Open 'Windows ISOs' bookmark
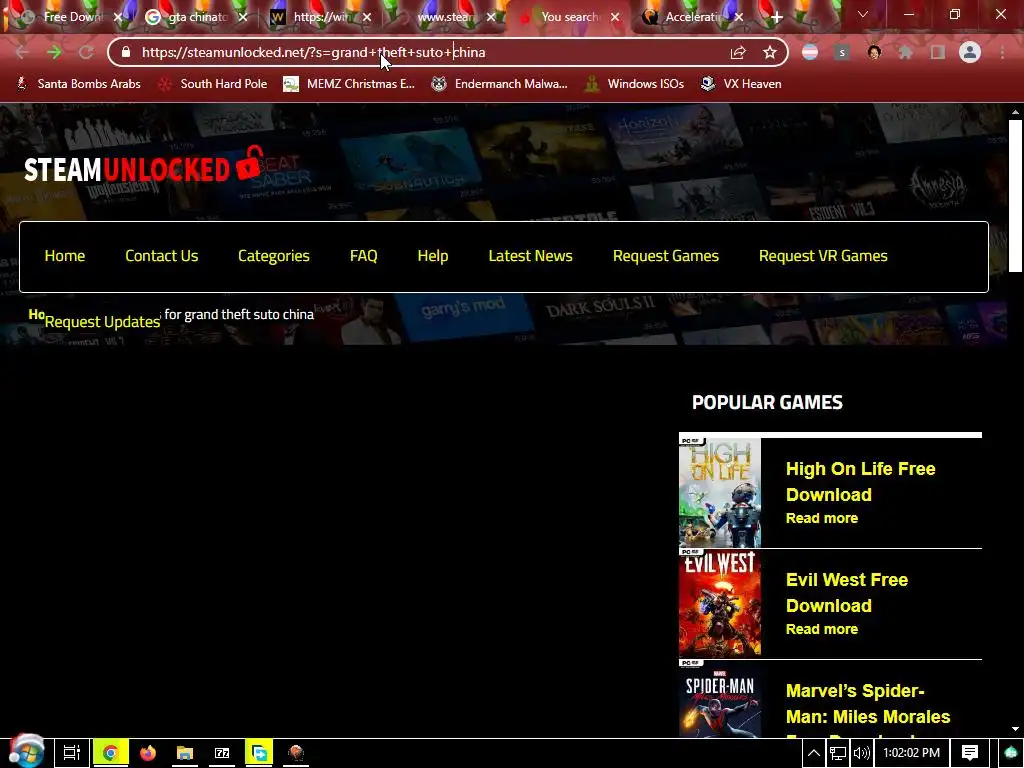Image resolution: width=1024 pixels, height=768 pixels. point(634,84)
